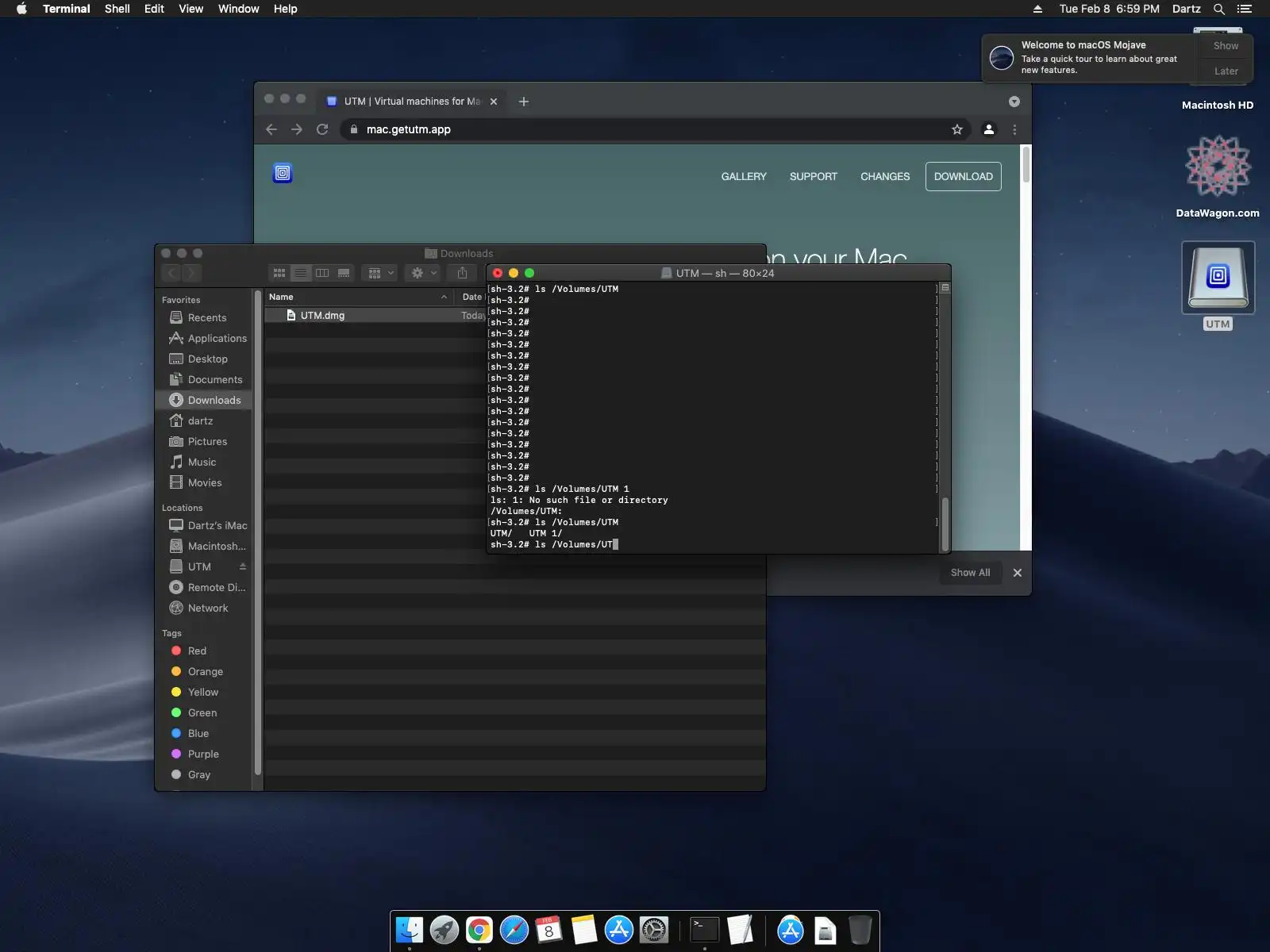1270x952 pixels.
Task: Open the GALLERY link on UTM site
Action: point(744,176)
